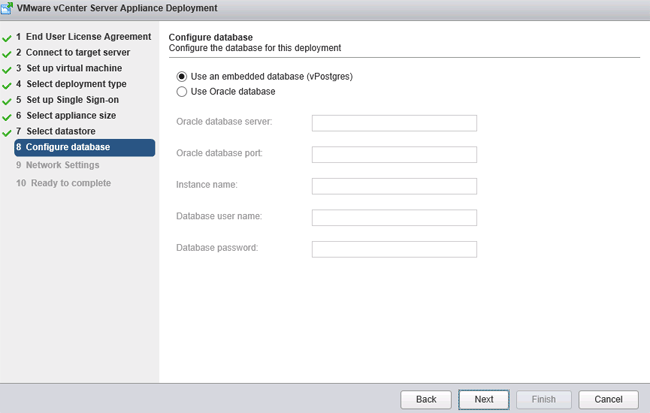
Task: Go to step 2 Connect to target server
Action: (73, 53)
